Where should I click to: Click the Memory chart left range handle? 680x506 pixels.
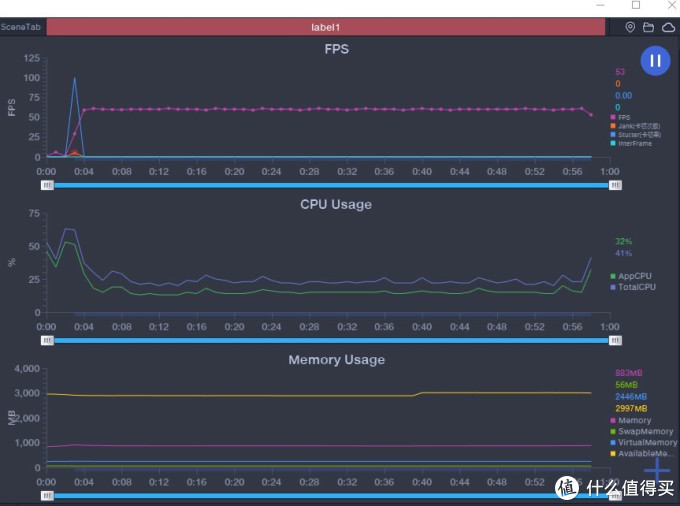click(47, 495)
